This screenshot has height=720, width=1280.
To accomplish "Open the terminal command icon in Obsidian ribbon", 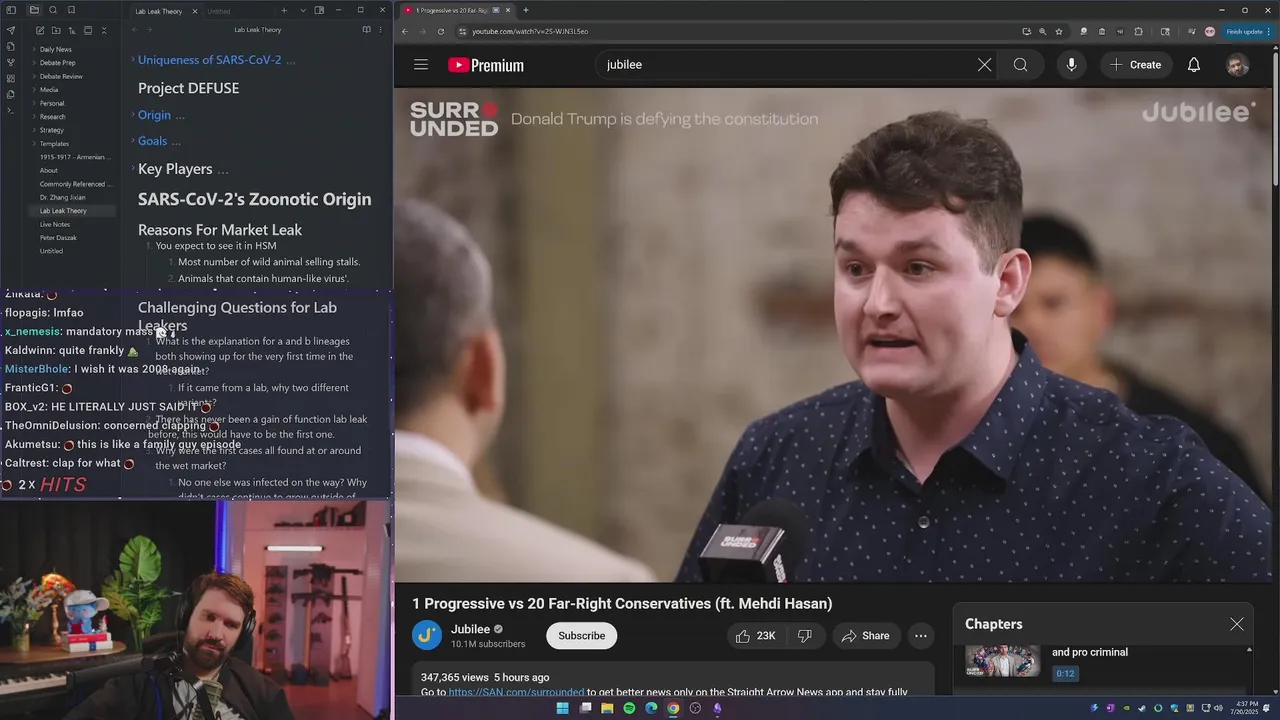I will click(11, 110).
